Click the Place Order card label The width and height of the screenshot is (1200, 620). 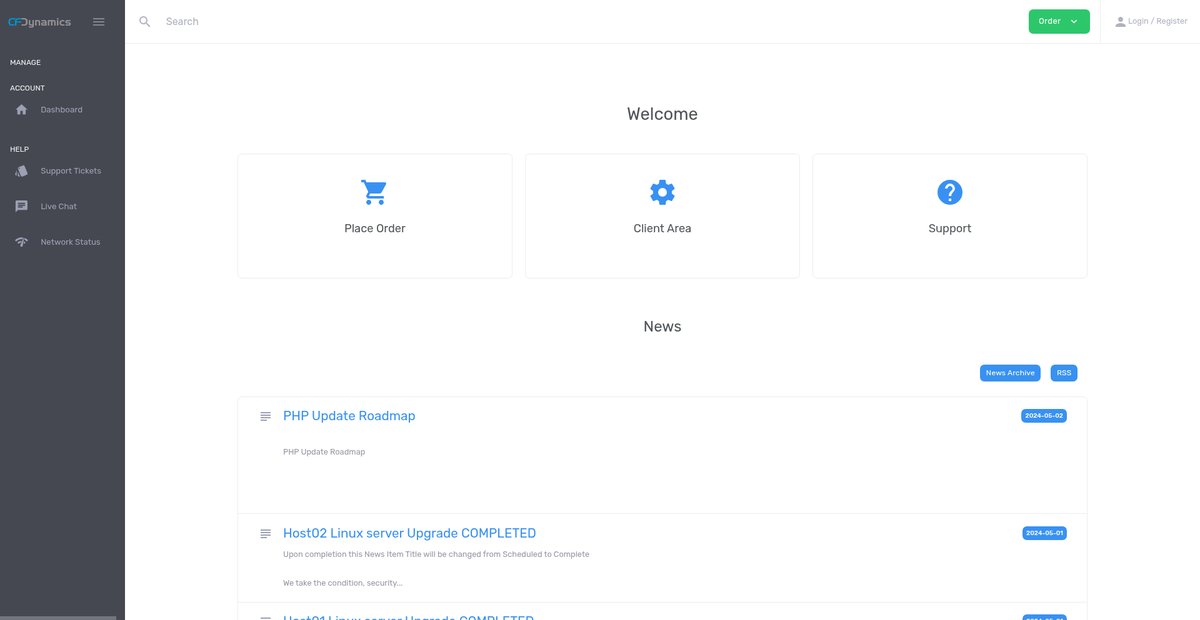point(375,229)
